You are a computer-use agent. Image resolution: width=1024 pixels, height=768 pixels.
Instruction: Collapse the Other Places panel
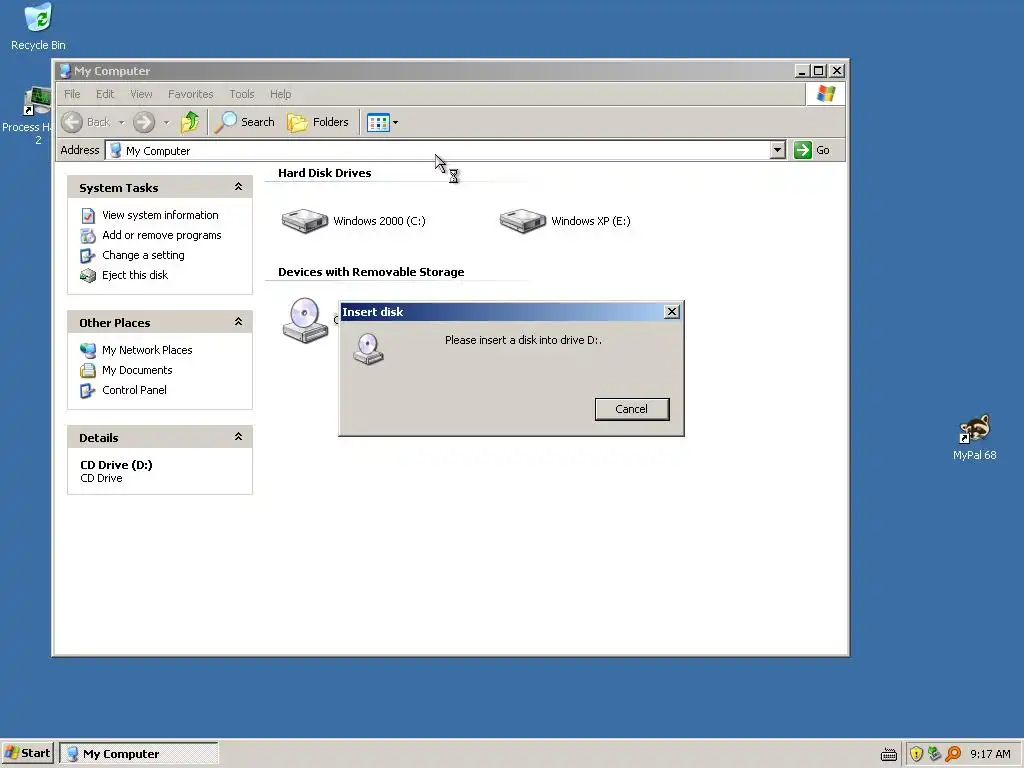[x=238, y=322]
